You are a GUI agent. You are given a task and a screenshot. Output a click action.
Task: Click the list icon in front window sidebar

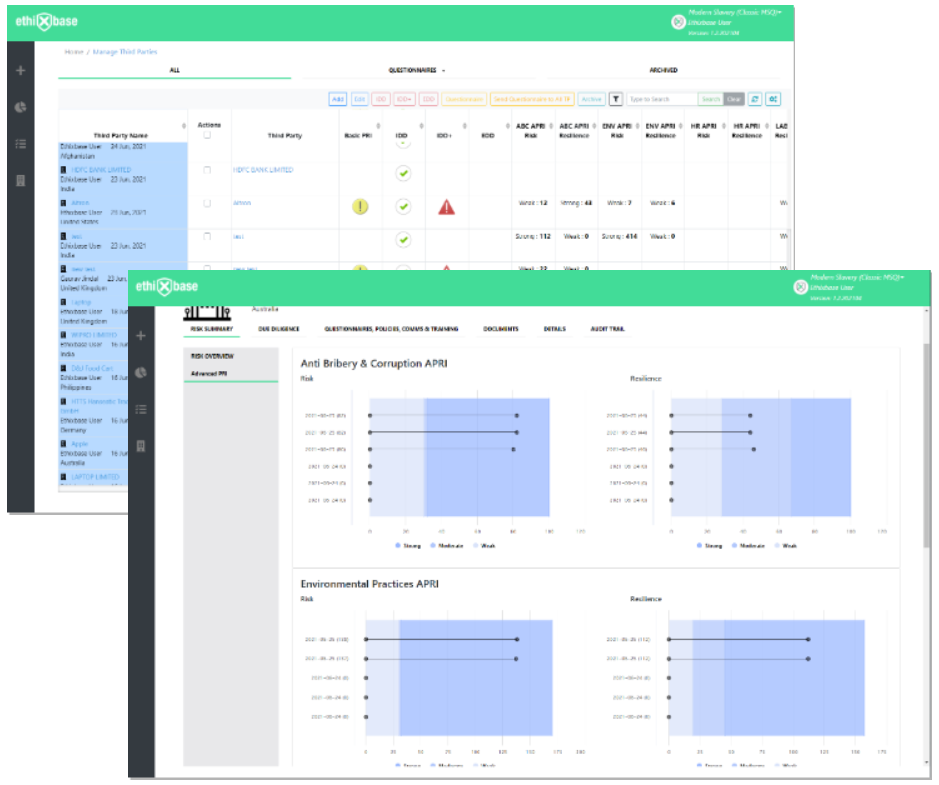(141, 410)
